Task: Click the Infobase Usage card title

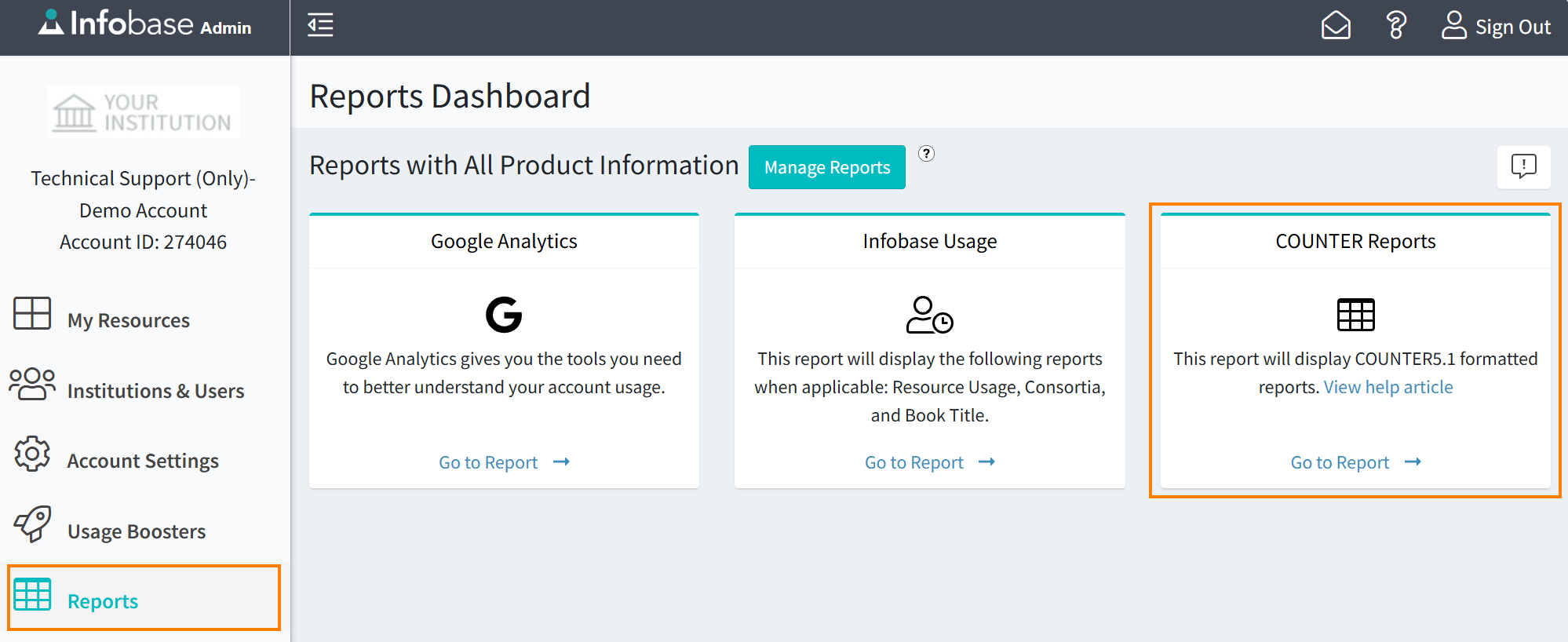Action: point(930,241)
